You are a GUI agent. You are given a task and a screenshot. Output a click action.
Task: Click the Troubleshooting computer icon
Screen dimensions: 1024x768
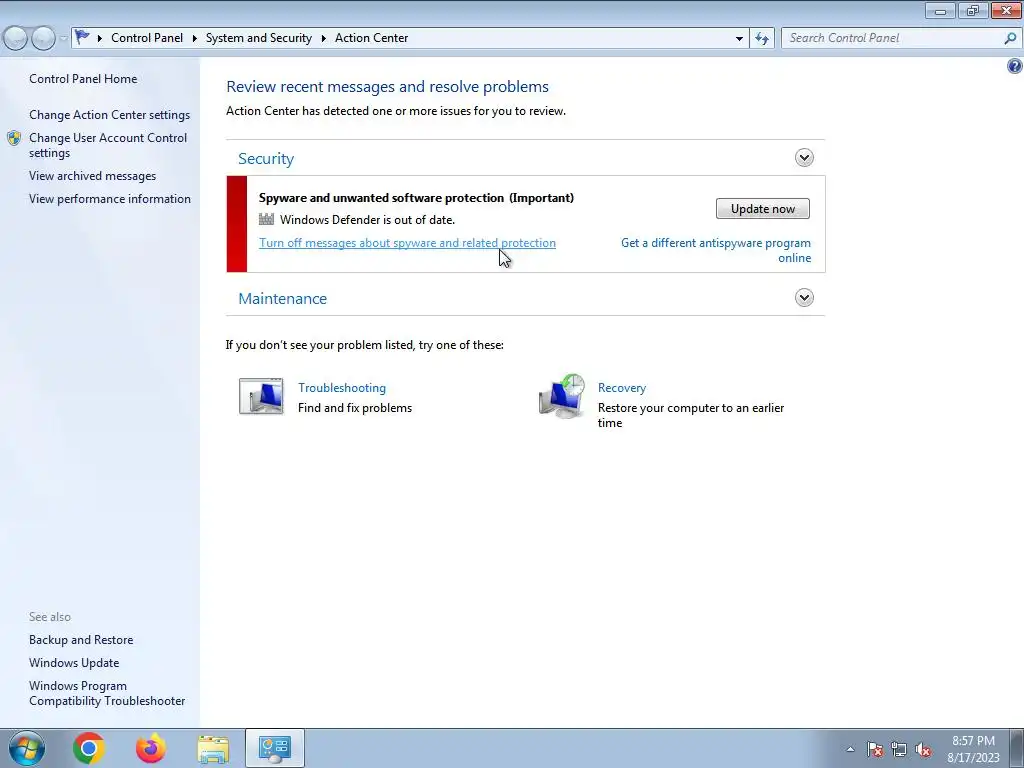coord(261,396)
